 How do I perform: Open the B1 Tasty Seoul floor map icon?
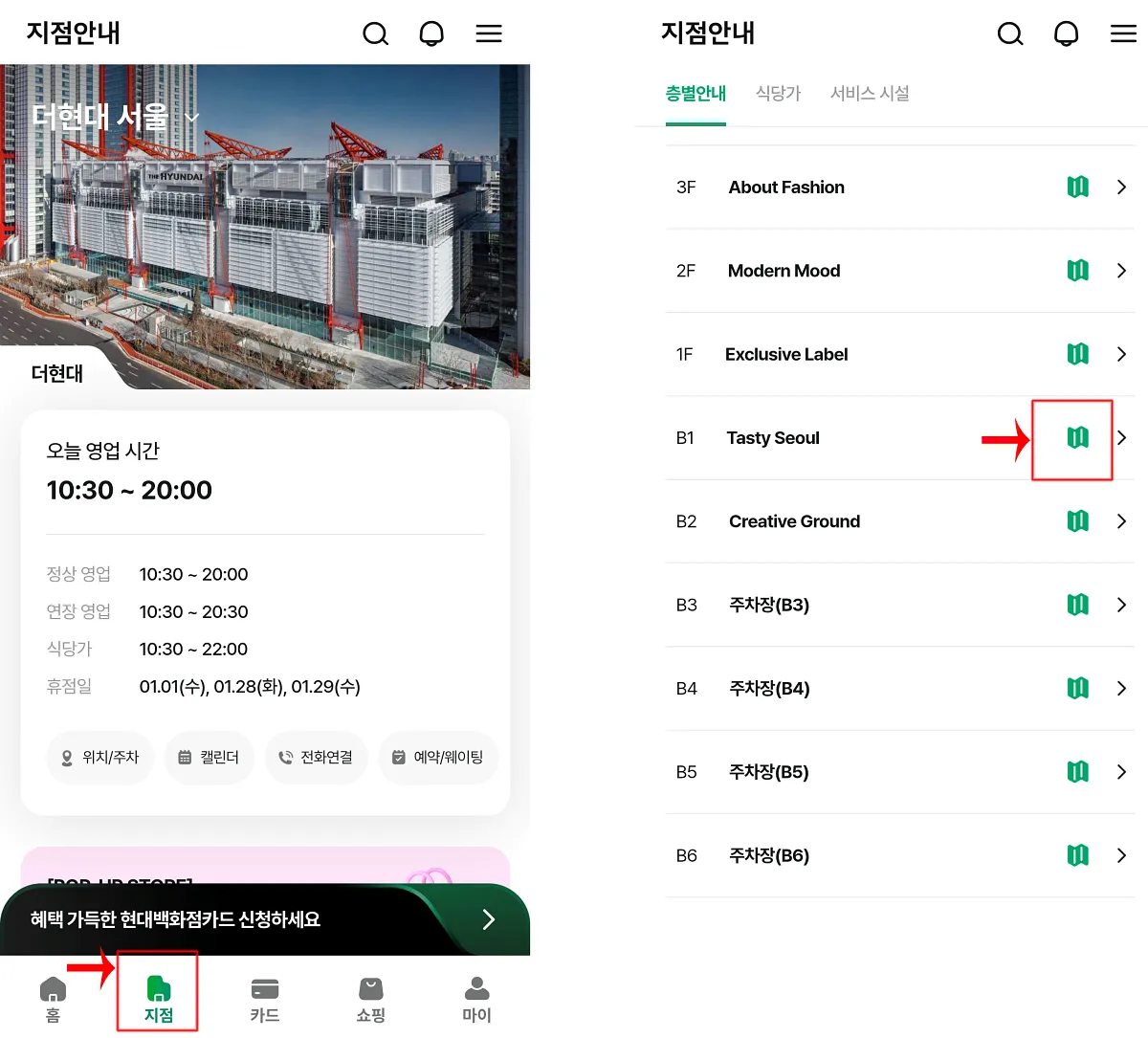tap(1078, 438)
